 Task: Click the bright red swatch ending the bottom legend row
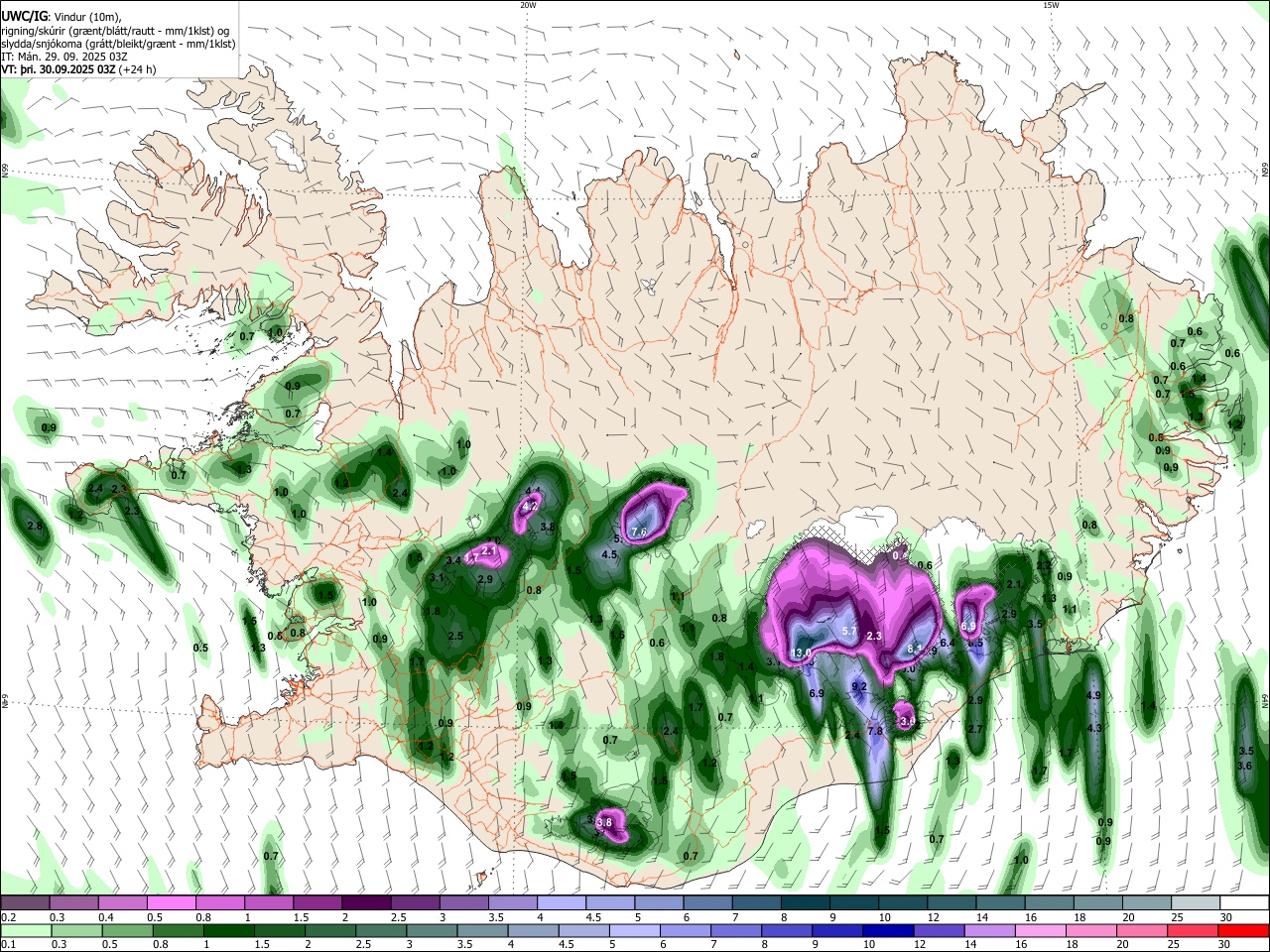(1243, 930)
